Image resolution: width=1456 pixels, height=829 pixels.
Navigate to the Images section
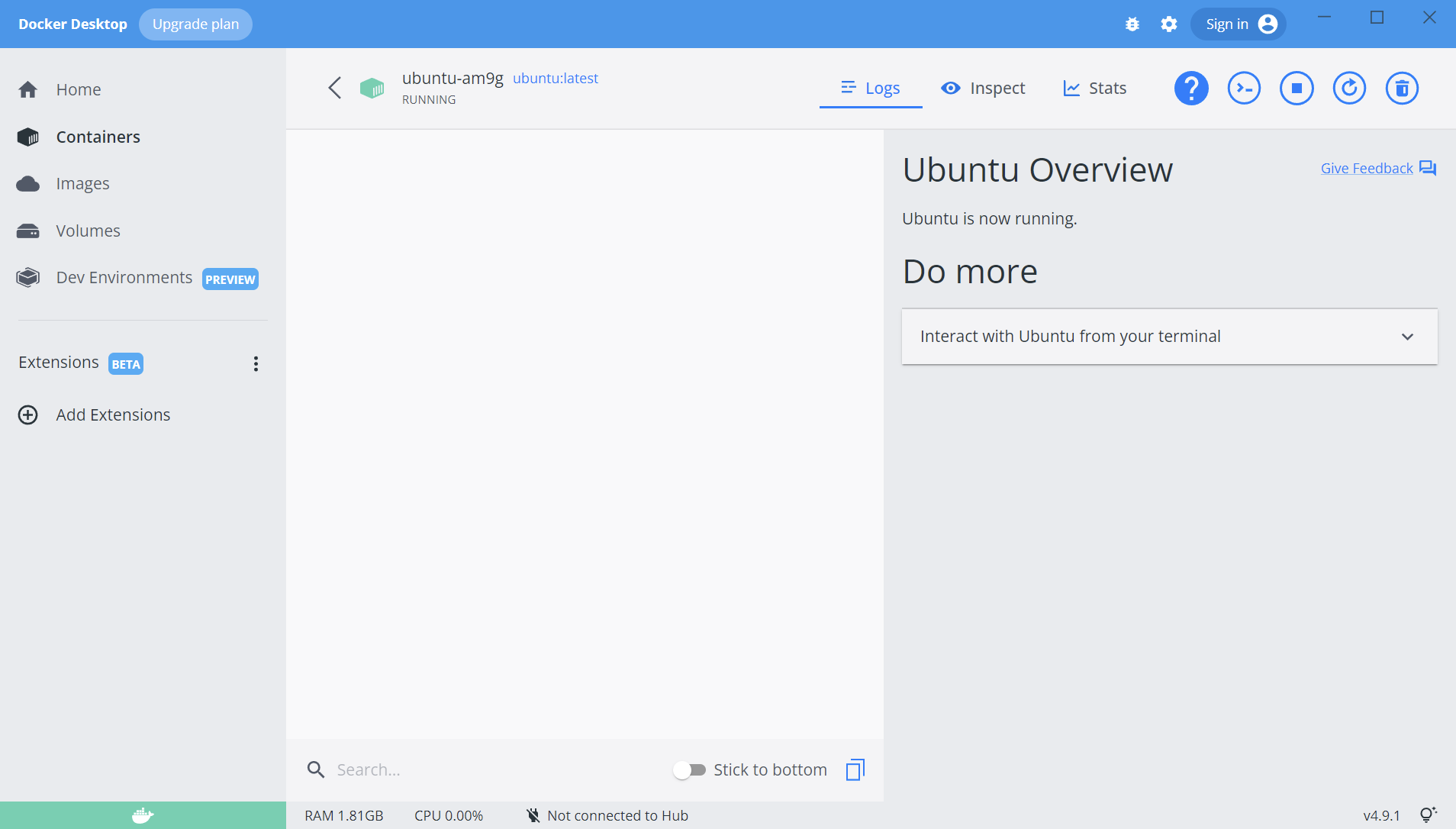pyautogui.click(x=85, y=183)
